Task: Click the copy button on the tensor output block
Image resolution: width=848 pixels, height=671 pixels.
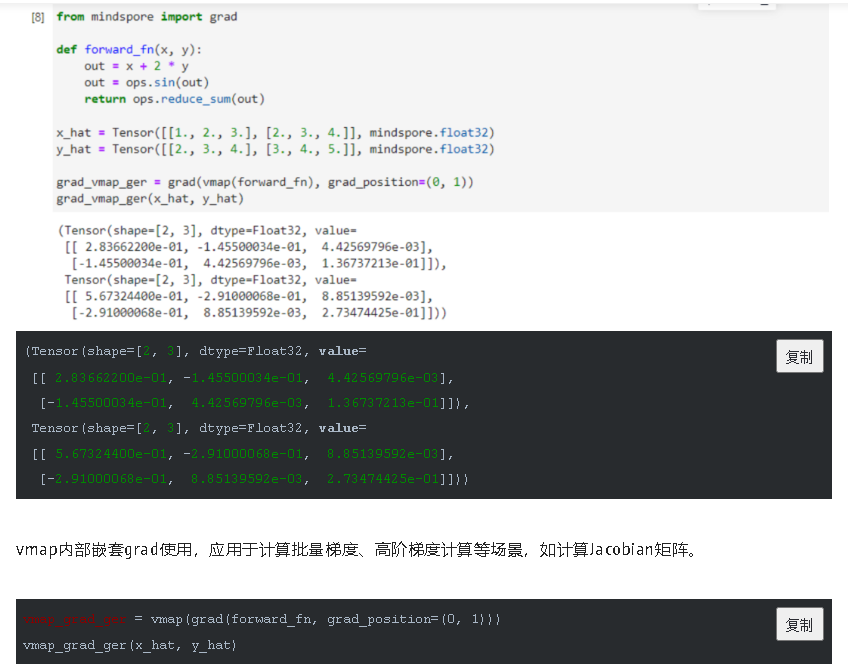Action: 799,357
